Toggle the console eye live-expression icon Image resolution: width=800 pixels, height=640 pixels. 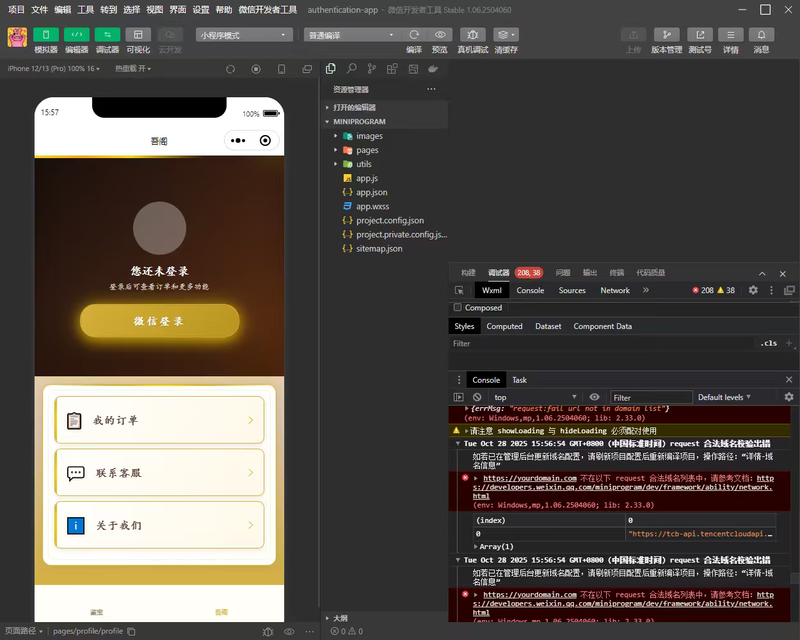click(594, 397)
